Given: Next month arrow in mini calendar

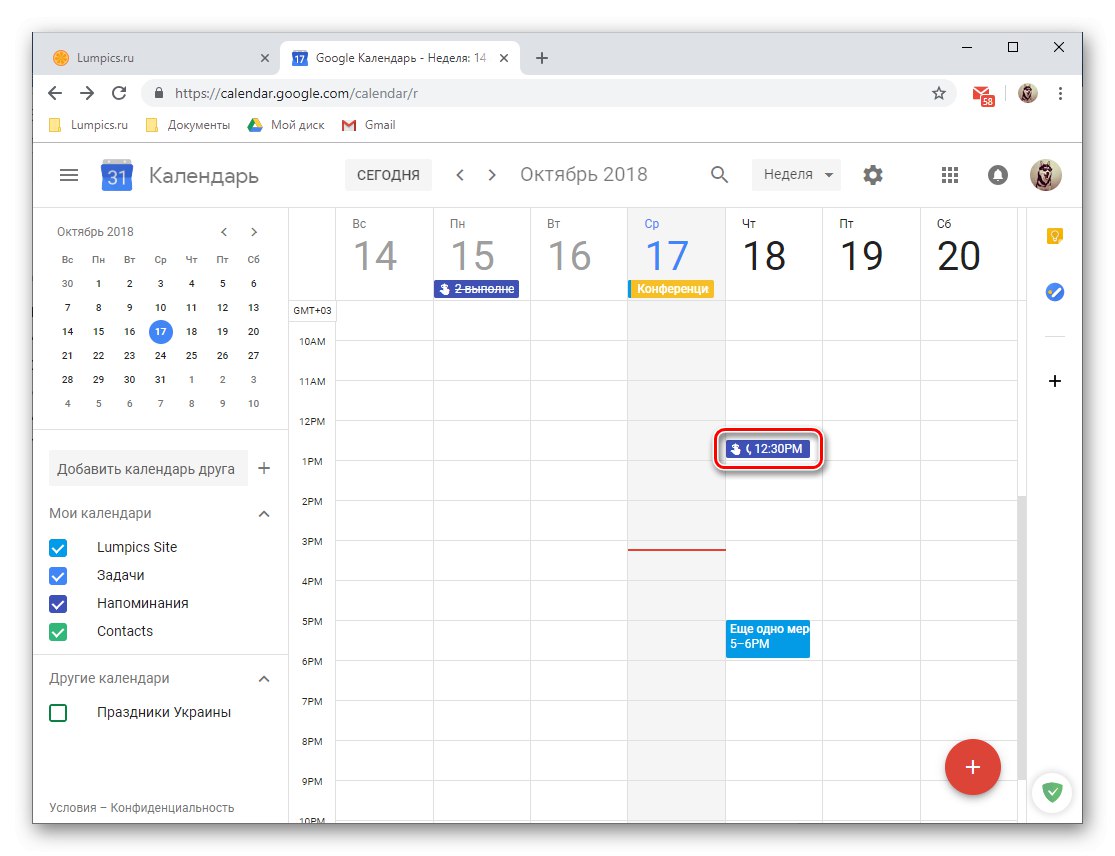Looking at the screenshot, I should click(x=254, y=232).
